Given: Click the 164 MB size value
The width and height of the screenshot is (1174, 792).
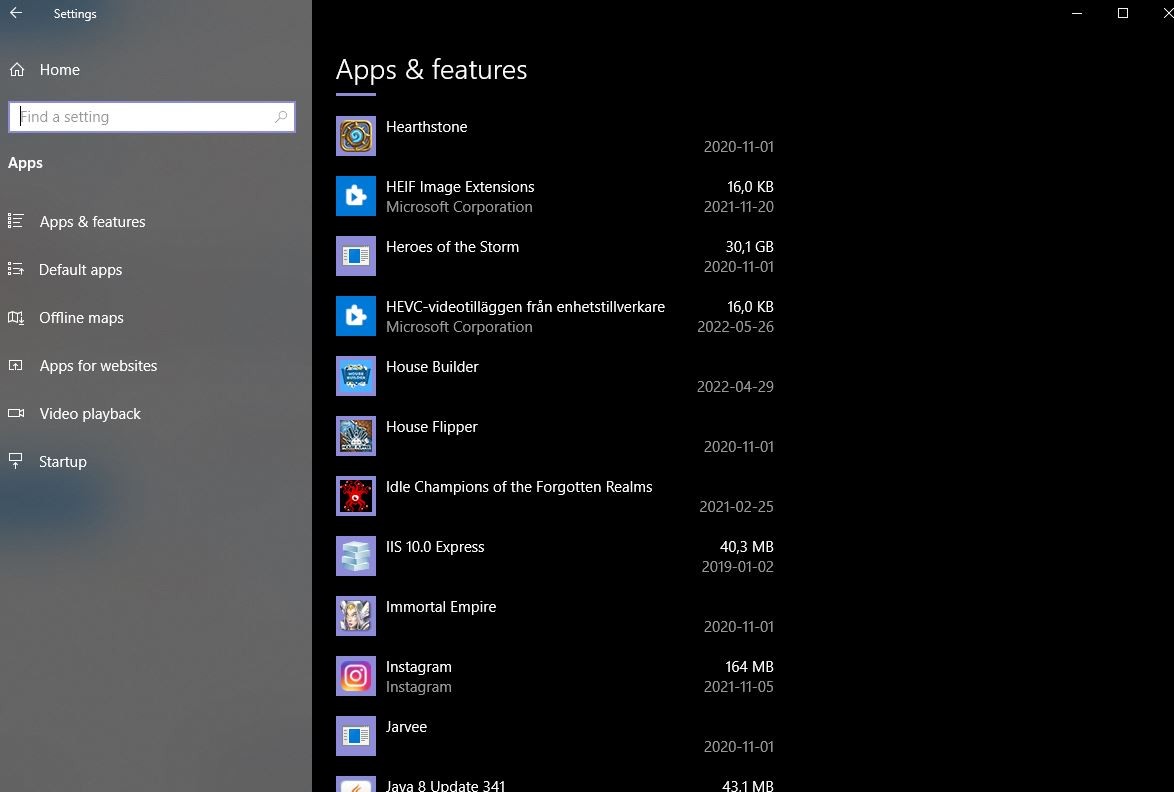Looking at the screenshot, I should click(x=749, y=666).
